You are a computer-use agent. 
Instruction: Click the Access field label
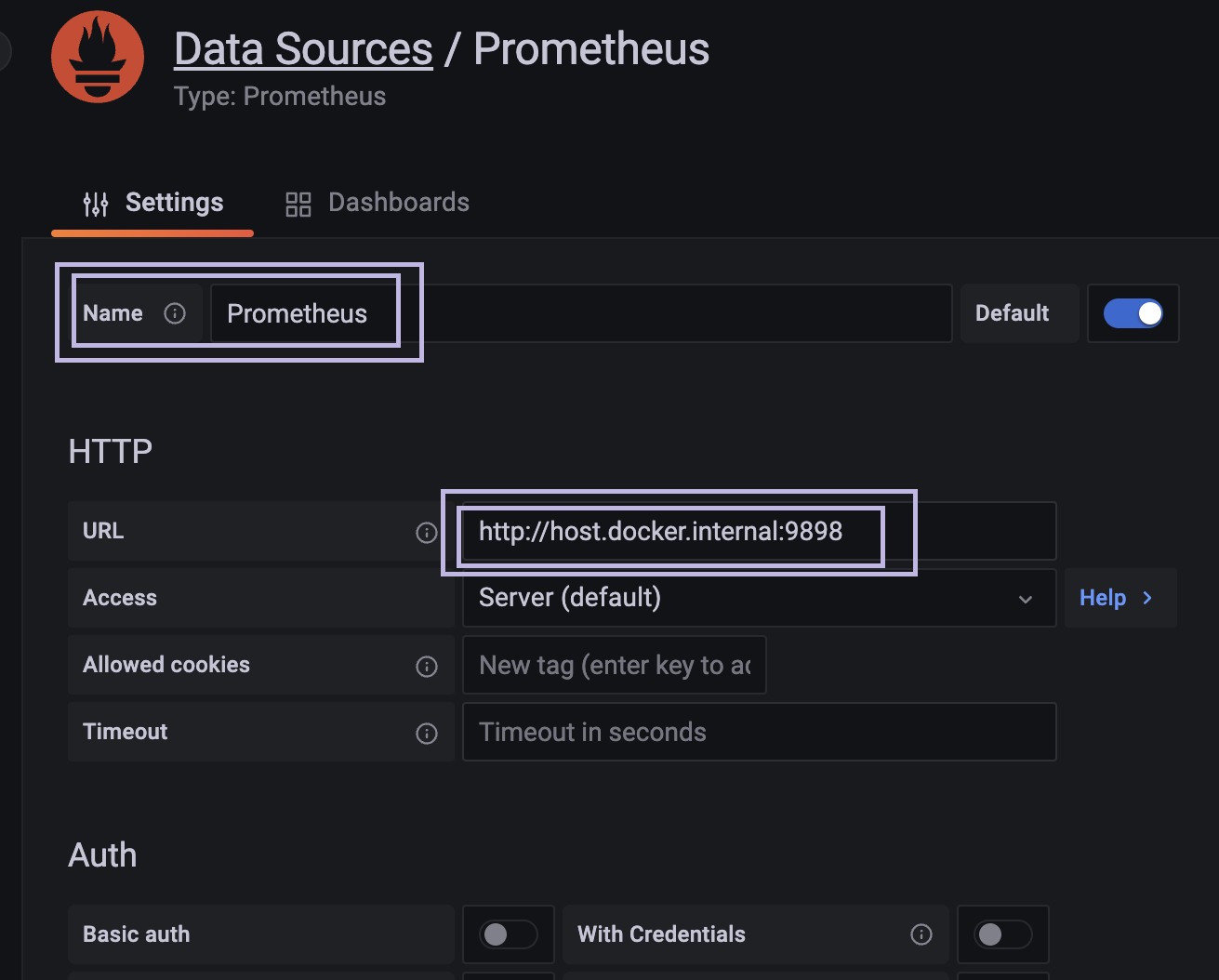[x=120, y=598]
